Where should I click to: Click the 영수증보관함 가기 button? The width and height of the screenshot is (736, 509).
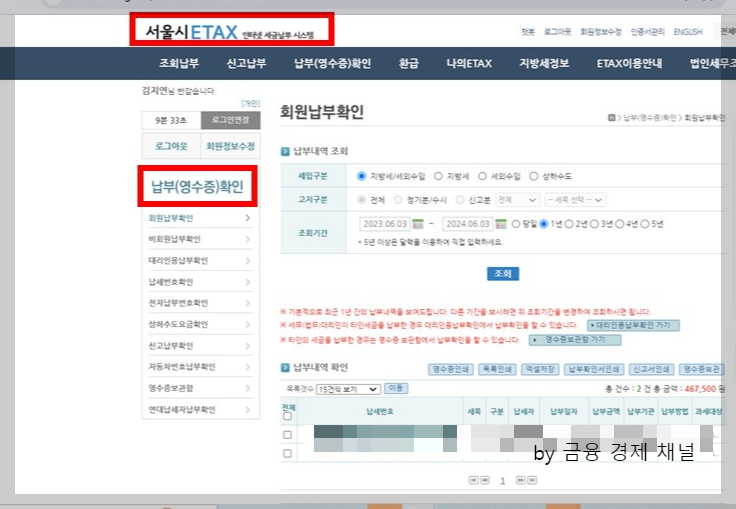click(575, 340)
